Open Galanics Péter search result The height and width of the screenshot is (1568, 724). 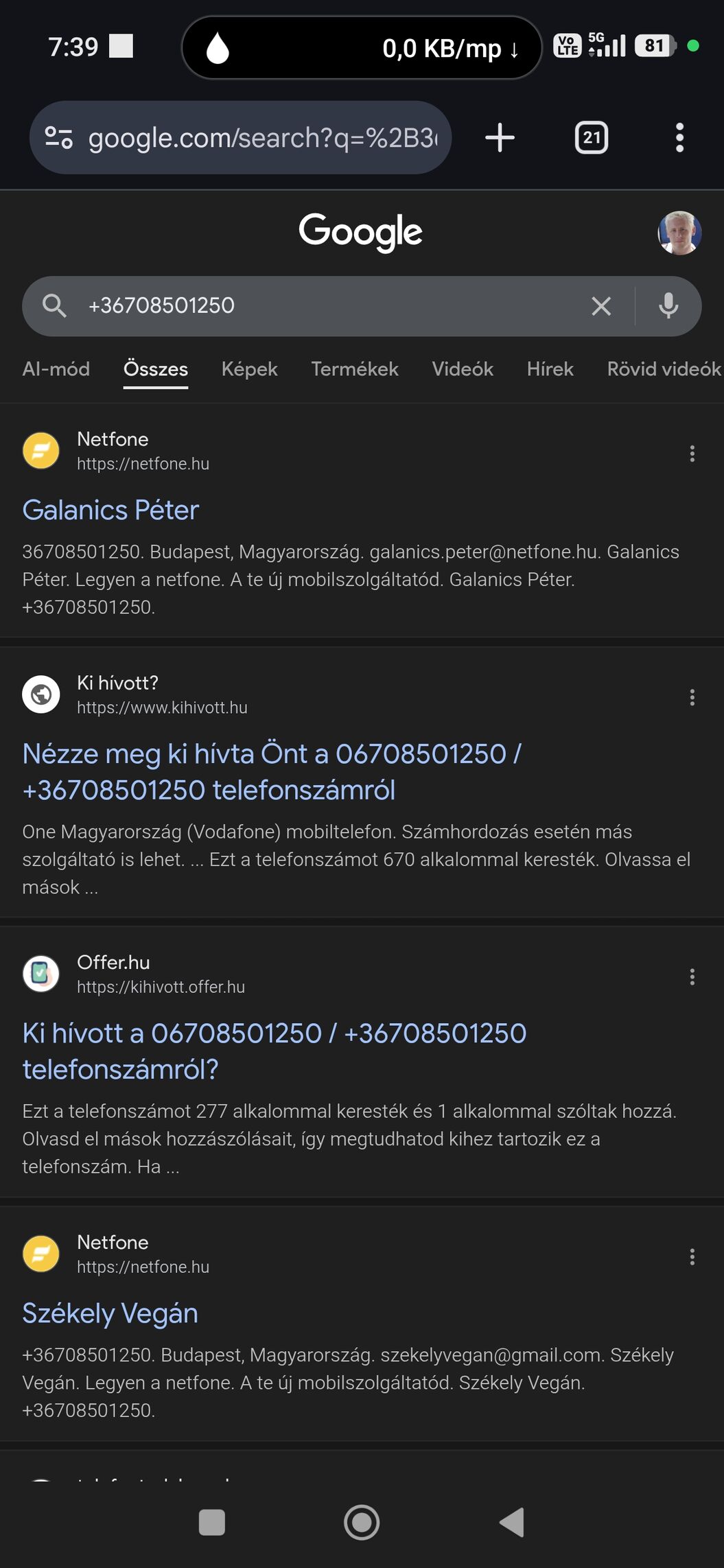110,511
